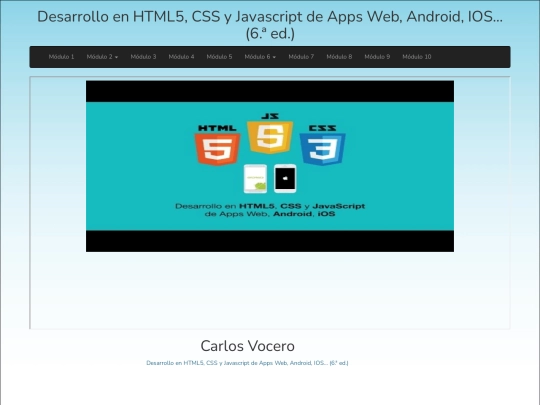This screenshot has width=540, height=405.
Task: Select Módulo 10
Action: pos(417,57)
